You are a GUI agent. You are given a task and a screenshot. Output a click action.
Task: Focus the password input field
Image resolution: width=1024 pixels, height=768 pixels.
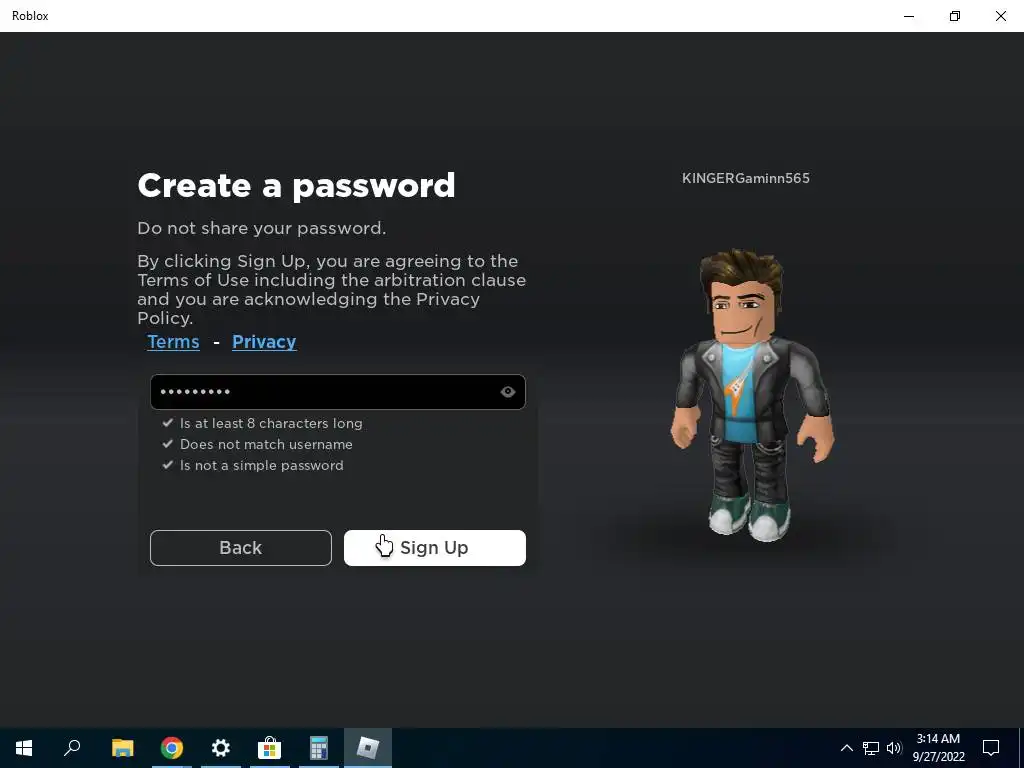tap(338, 392)
